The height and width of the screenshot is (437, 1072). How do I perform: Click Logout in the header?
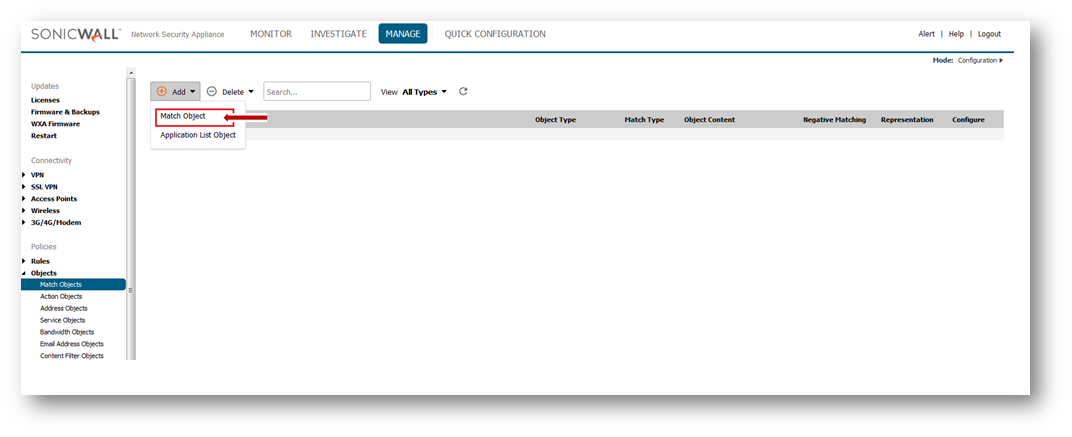[989, 34]
